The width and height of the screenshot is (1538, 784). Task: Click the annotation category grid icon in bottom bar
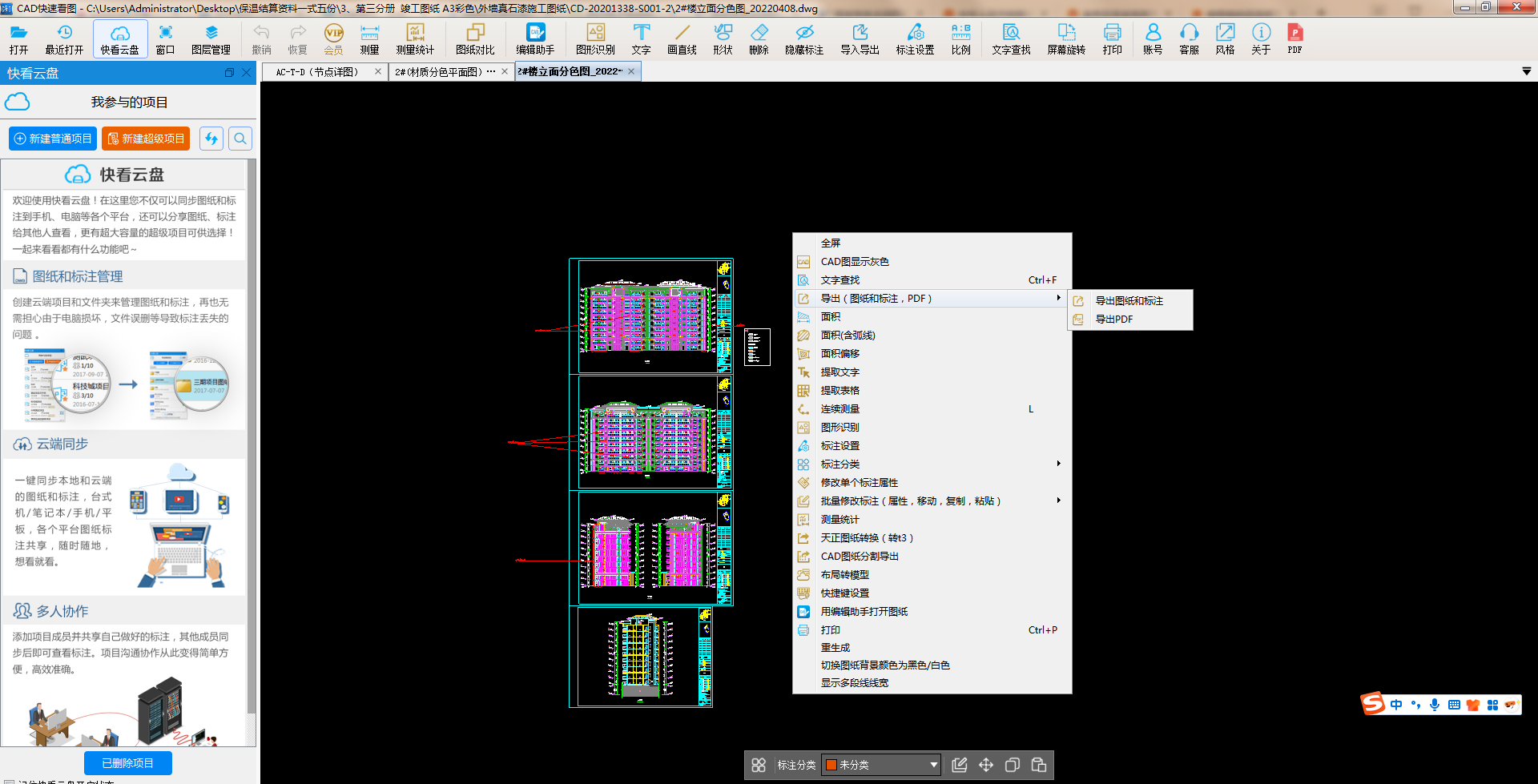pos(759,765)
